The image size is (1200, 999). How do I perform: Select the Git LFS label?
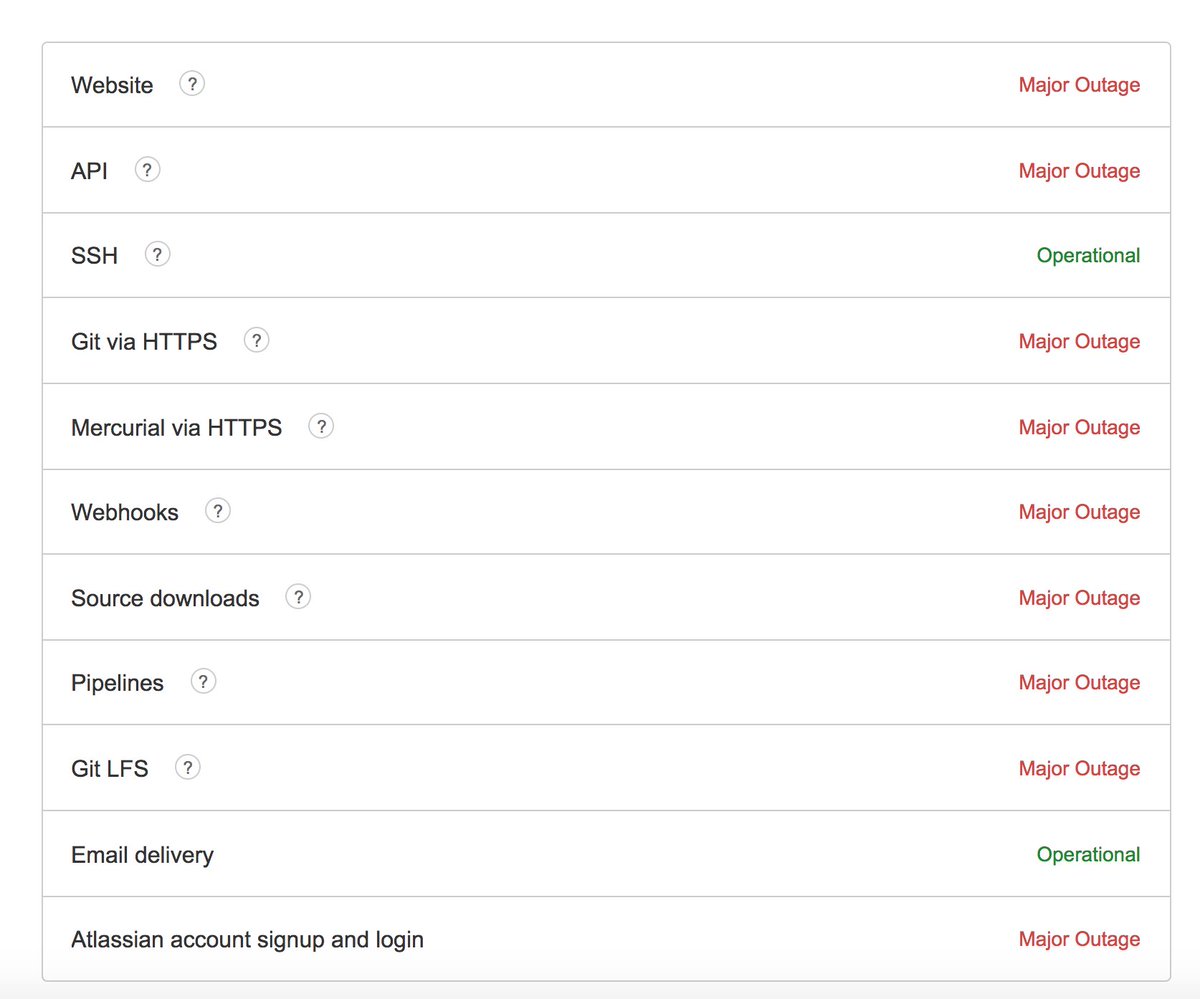pyautogui.click(x=109, y=770)
